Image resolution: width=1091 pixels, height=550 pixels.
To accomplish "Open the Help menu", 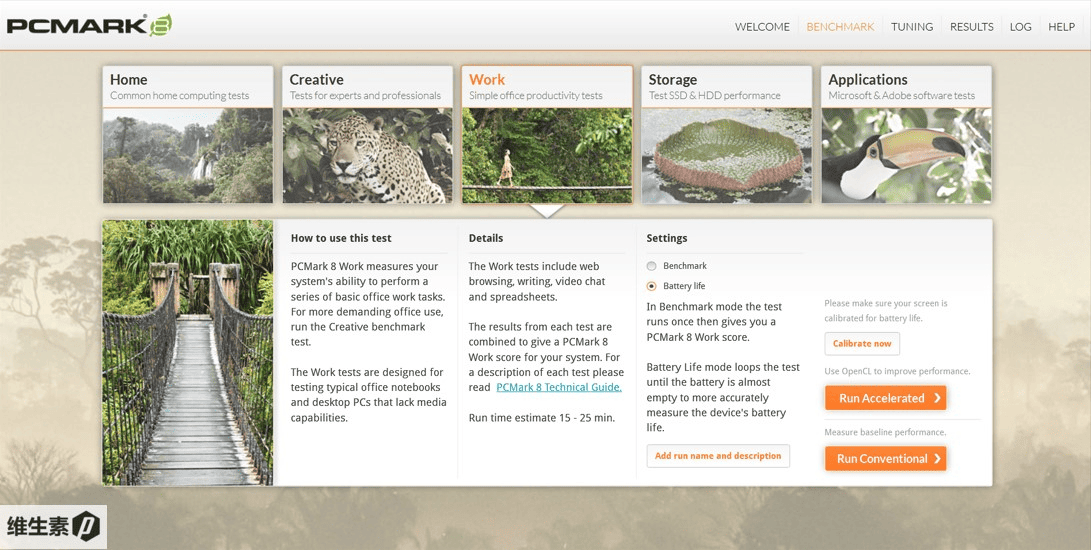I will pyautogui.click(x=1061, y=27).
